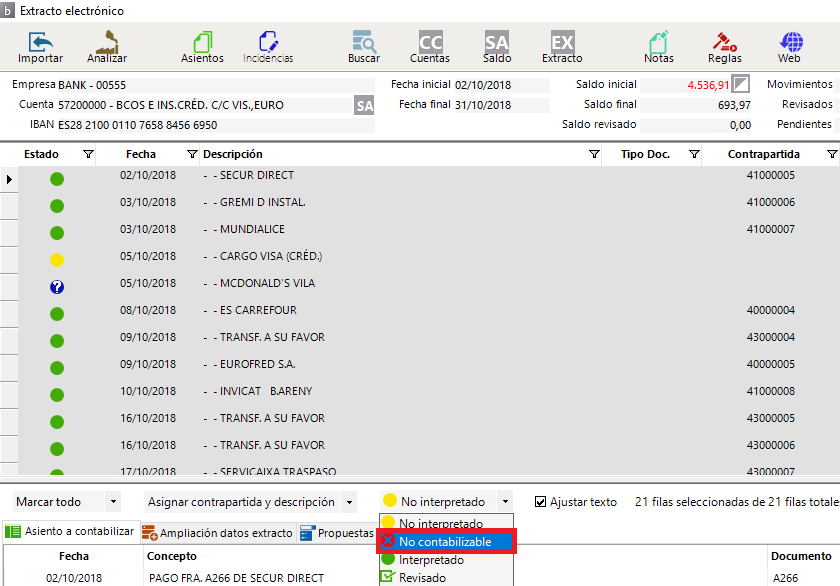840x586 pixels.
Task: Click the IBAN field
Action: pyautogui.click(x=216, y=125)
